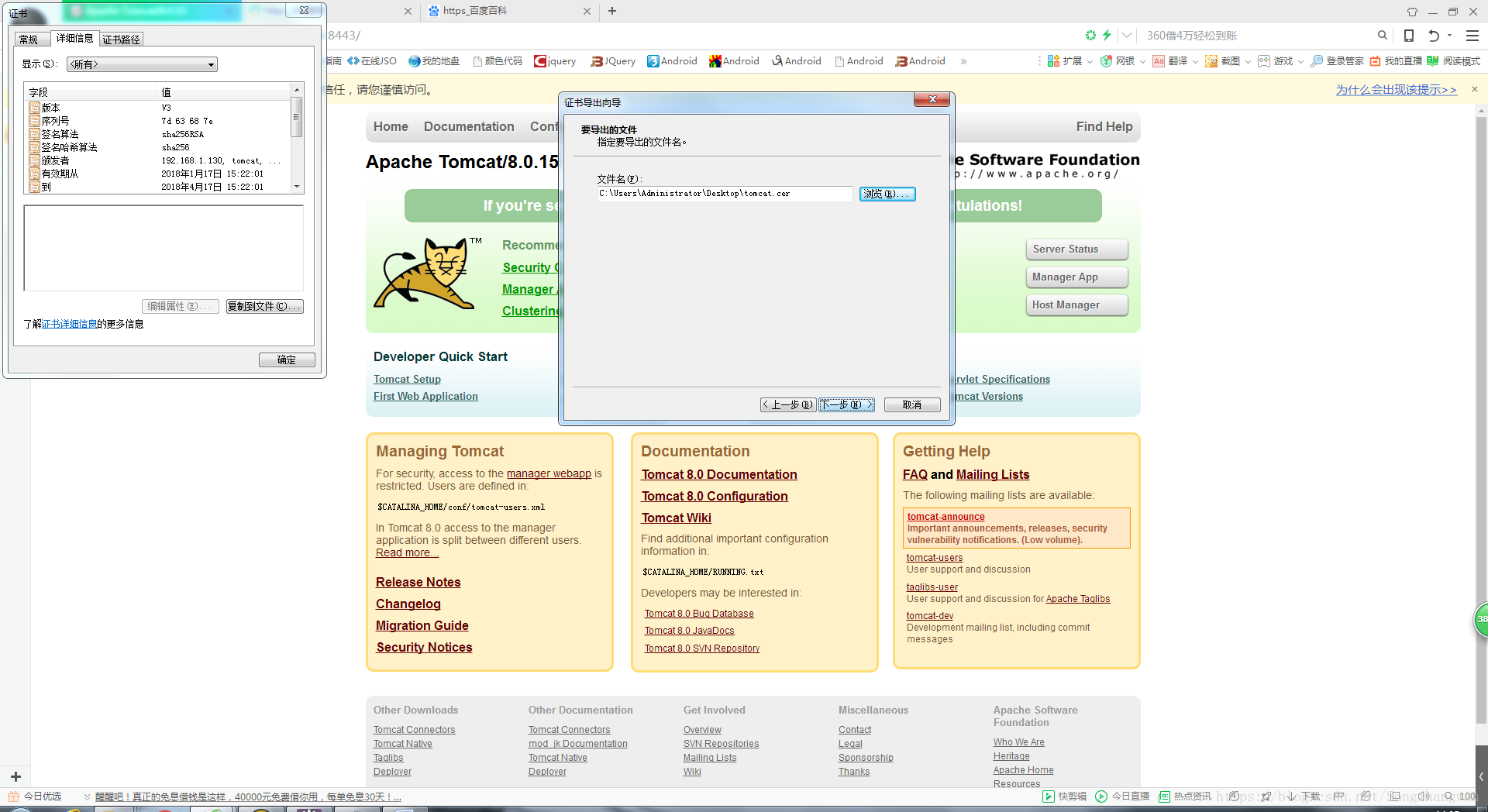This screenshot has height=812, width=1488.
Task: Open the dropdown arrow beside undo icon
Action: point(1449,36)
